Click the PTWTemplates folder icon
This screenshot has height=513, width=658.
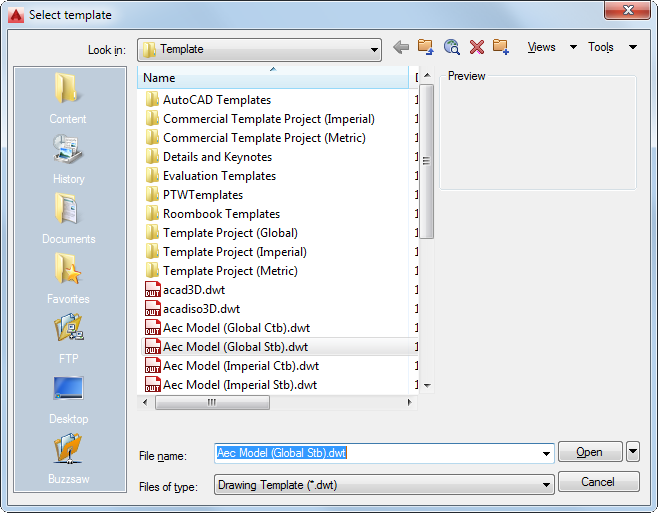(152, 195)
